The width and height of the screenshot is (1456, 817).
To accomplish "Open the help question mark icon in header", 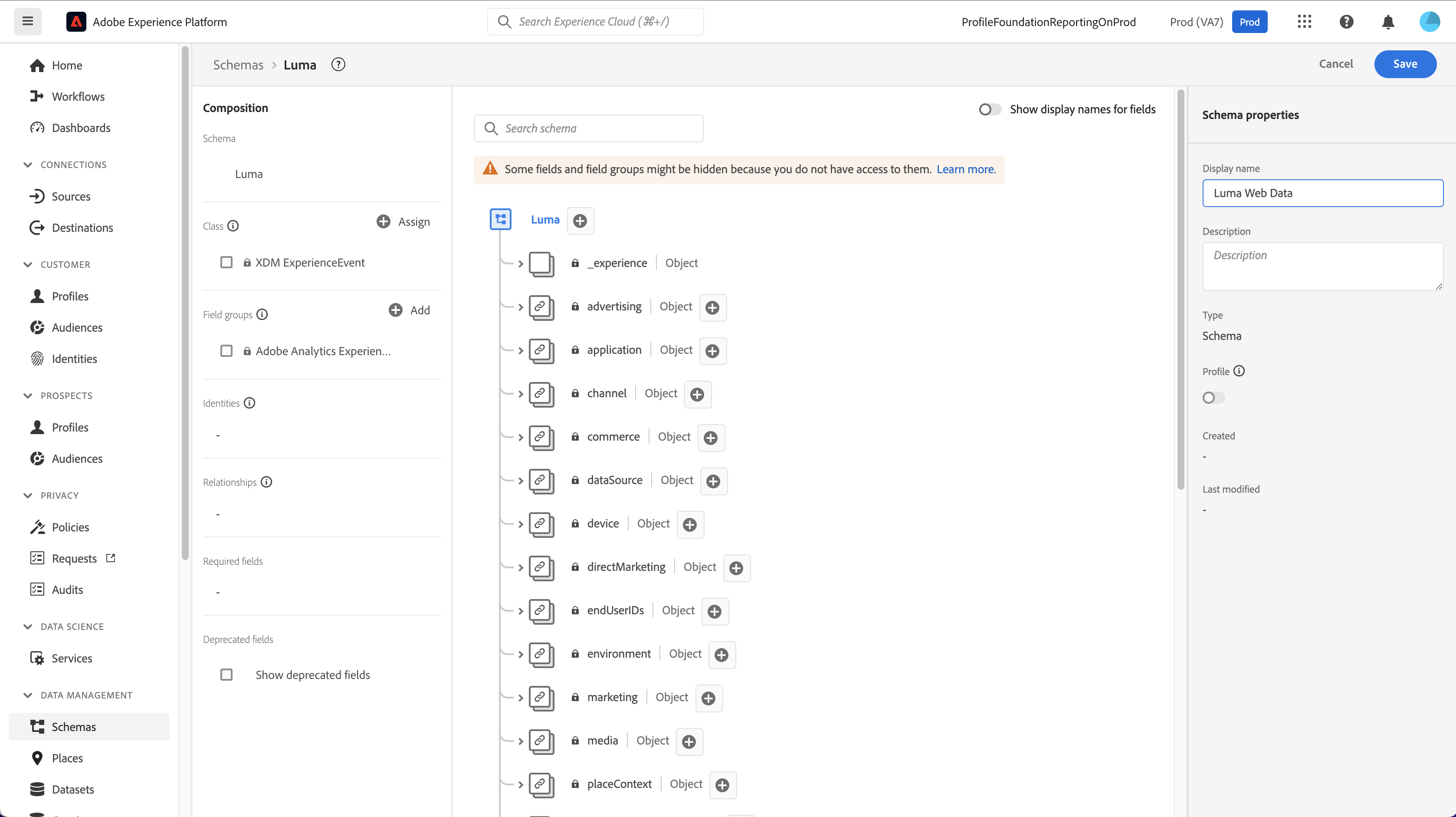I will [x=1346, y=21].
